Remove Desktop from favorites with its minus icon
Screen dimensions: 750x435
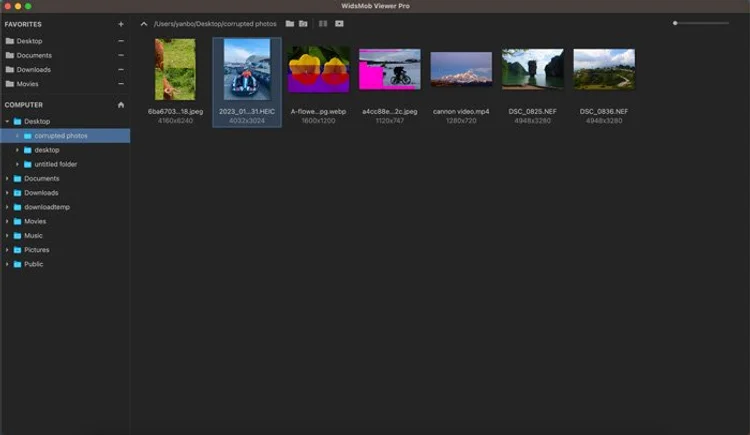121,41
